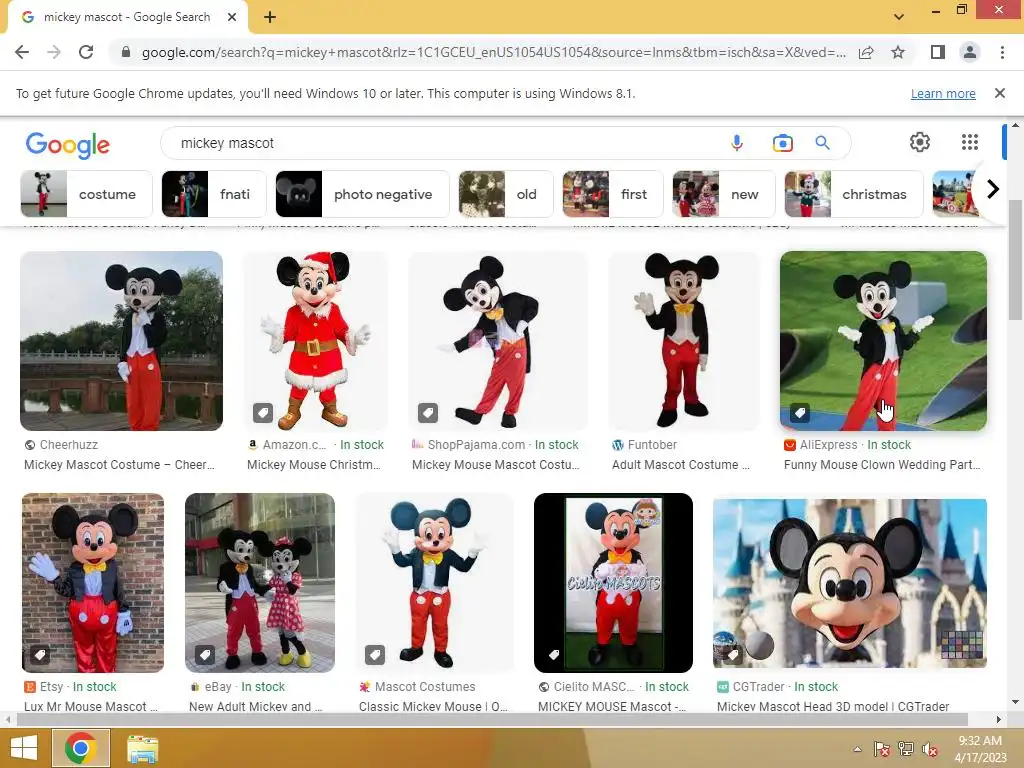
Task: Click the horizontal scrollbar right arrow
Action: point(998,720)
